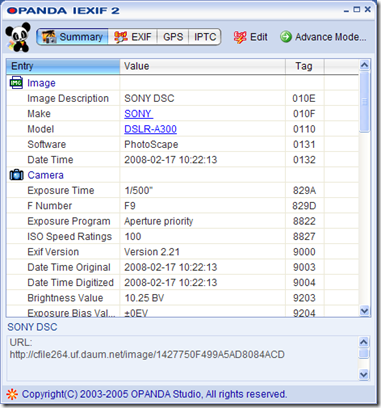Click the sun icon beside the copyright text
Viewport: 381px width, 408px height.
12,394
